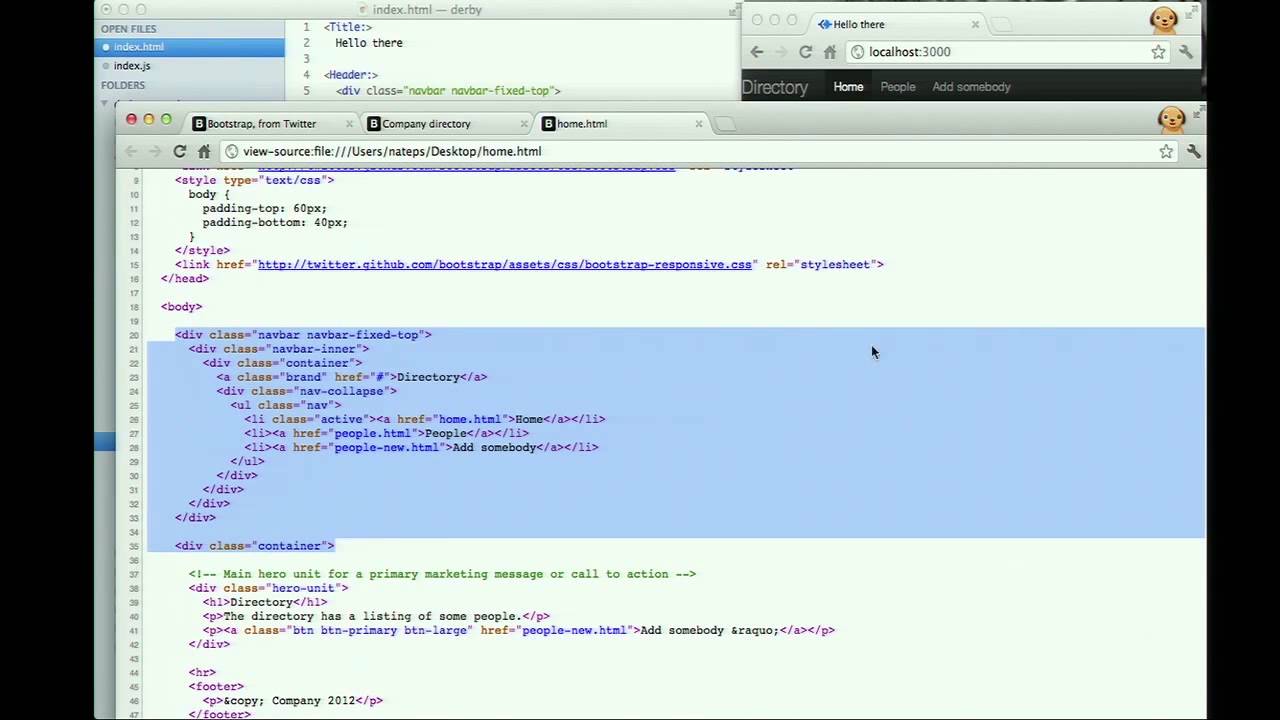Switch to Bootstrap, from Twitter tab
The height and width of the screenshot is (720, 1280).
272,123
